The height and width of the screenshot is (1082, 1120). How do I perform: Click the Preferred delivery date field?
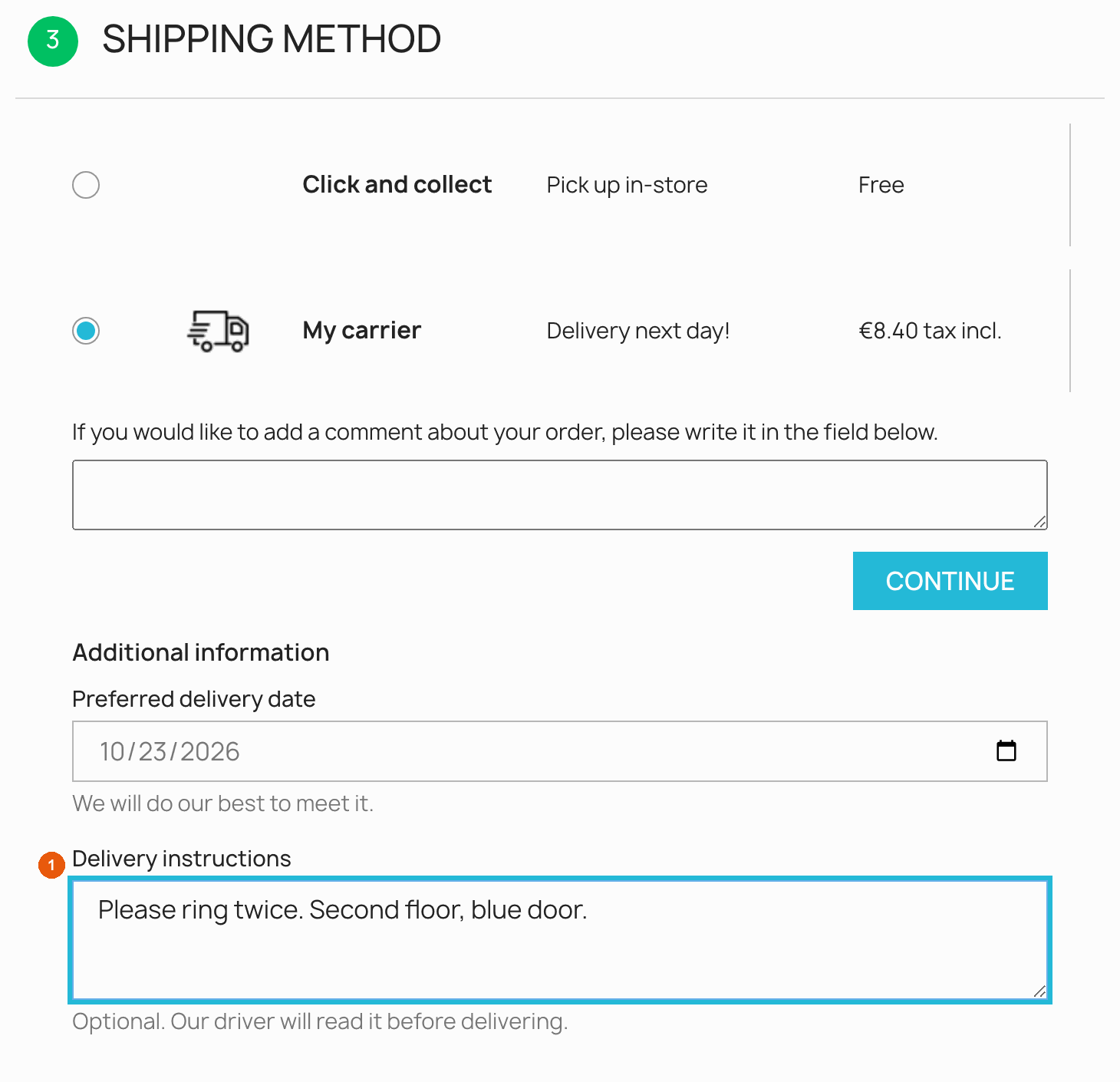560,751
